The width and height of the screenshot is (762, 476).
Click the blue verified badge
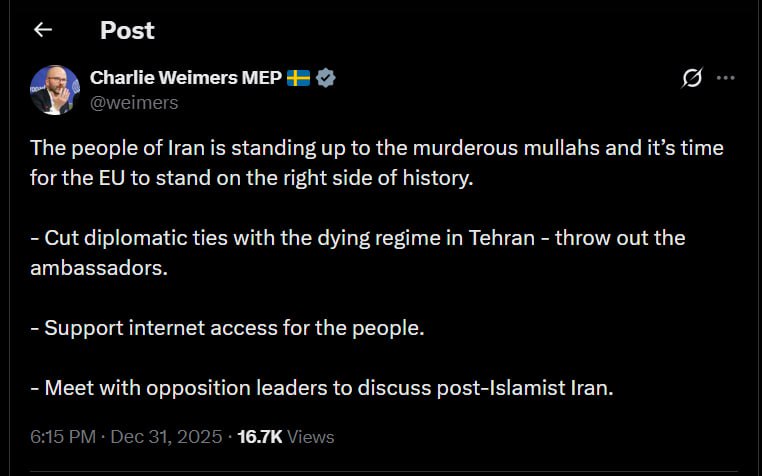tap(325, 78)
